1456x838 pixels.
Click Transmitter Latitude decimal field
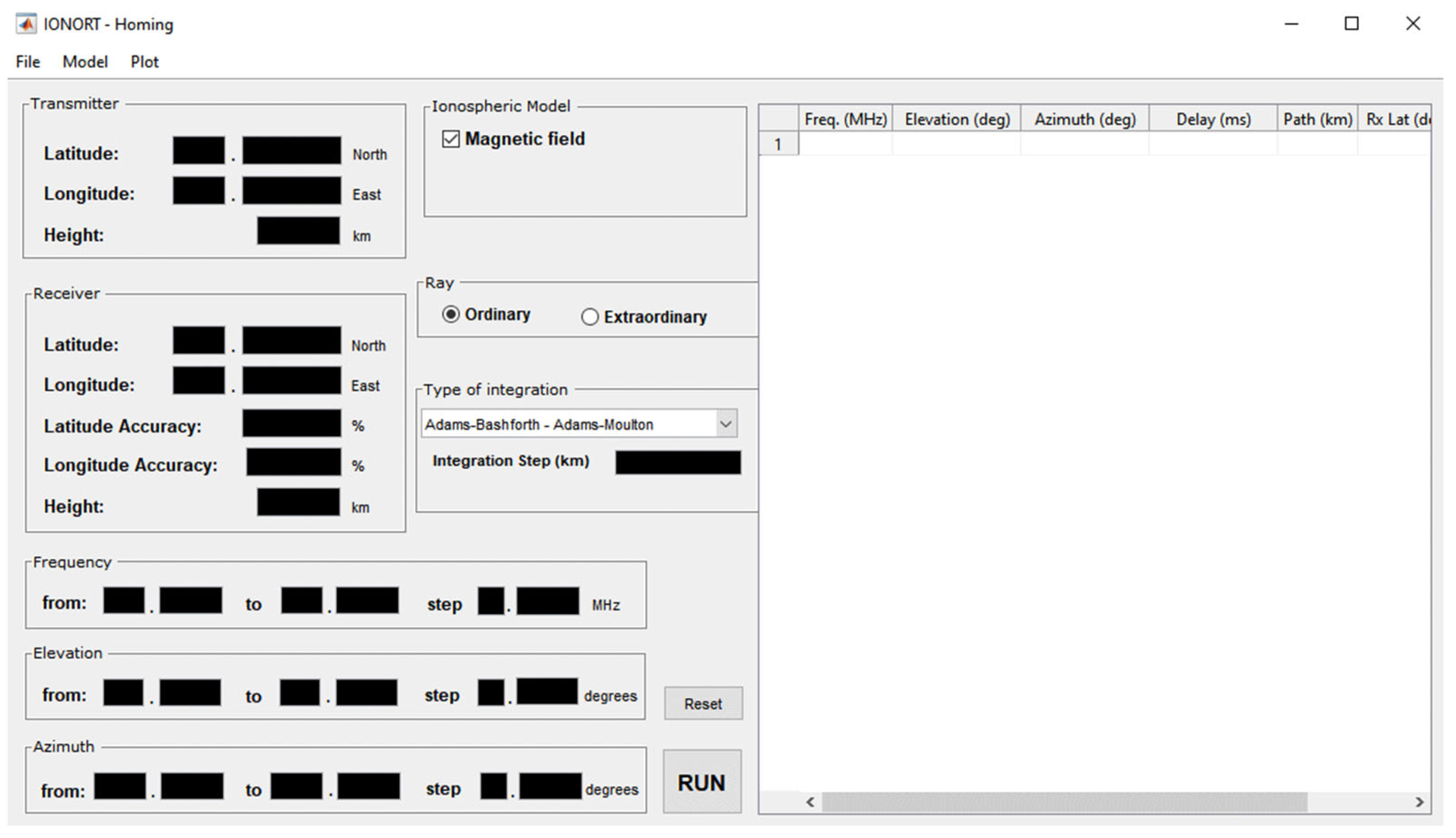point(291,151)
